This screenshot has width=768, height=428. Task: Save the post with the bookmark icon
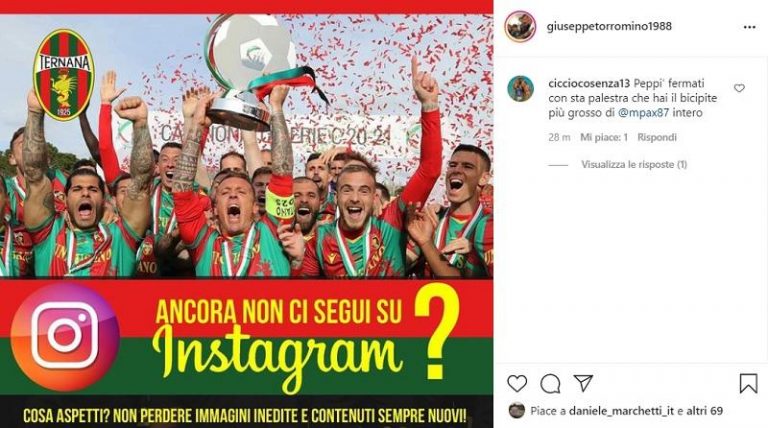click(748, 383)
